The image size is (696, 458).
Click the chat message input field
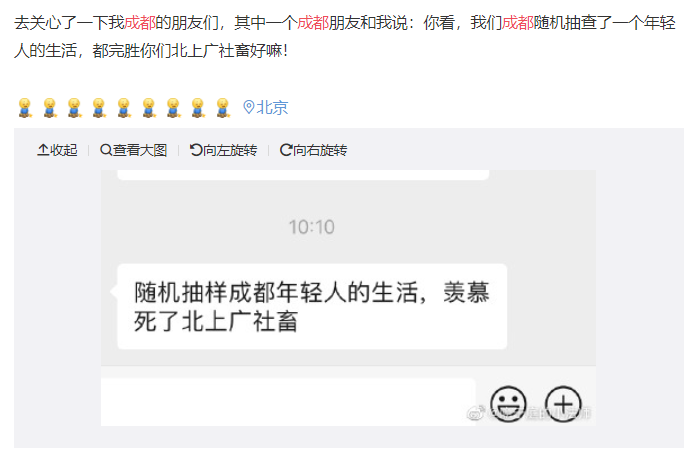288,402
